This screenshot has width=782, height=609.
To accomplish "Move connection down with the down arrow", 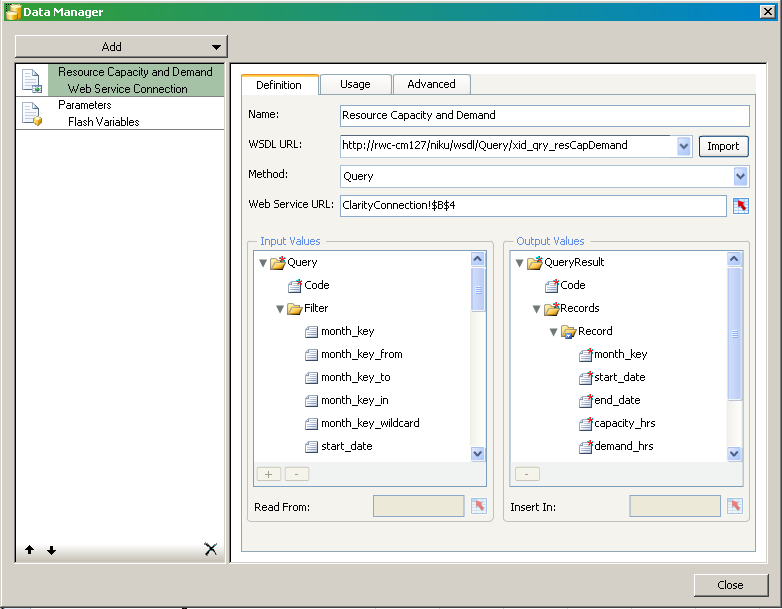I will coord(51,550).
